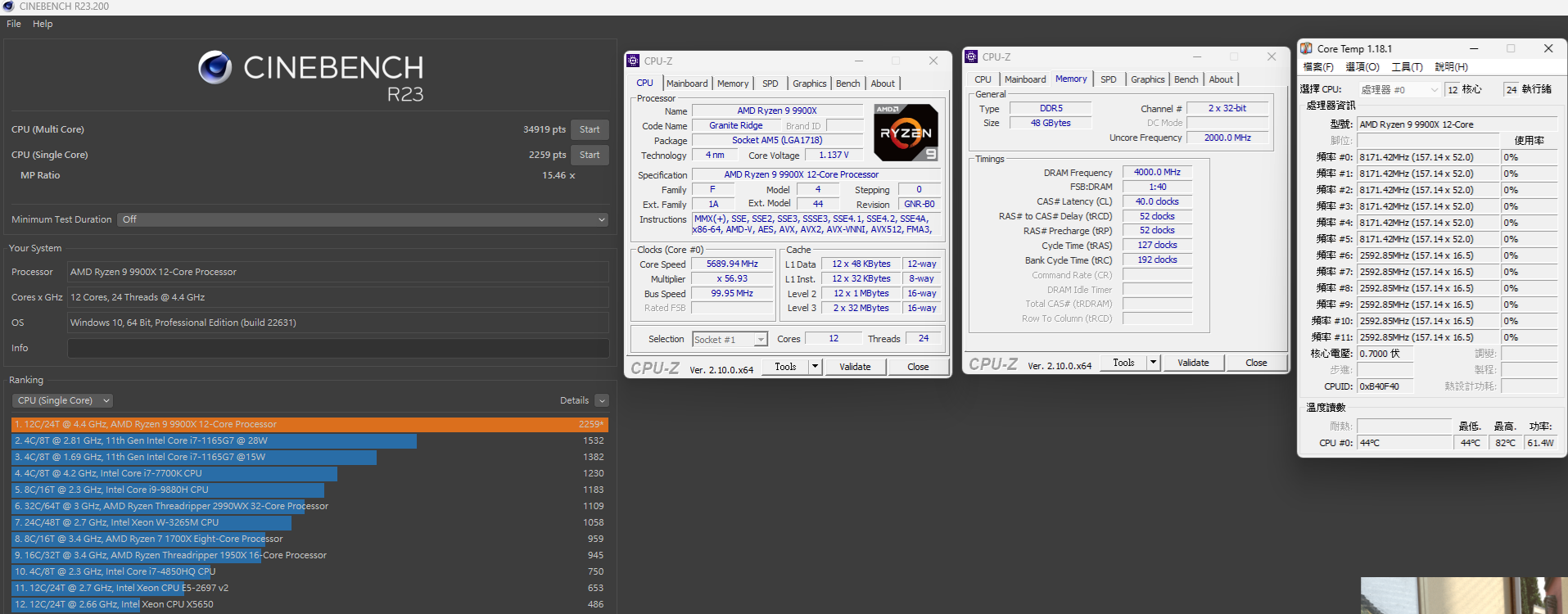Select the Mainboard tab in CPU-Z CPU window
Screen dimensions: 1568x614
687,84
